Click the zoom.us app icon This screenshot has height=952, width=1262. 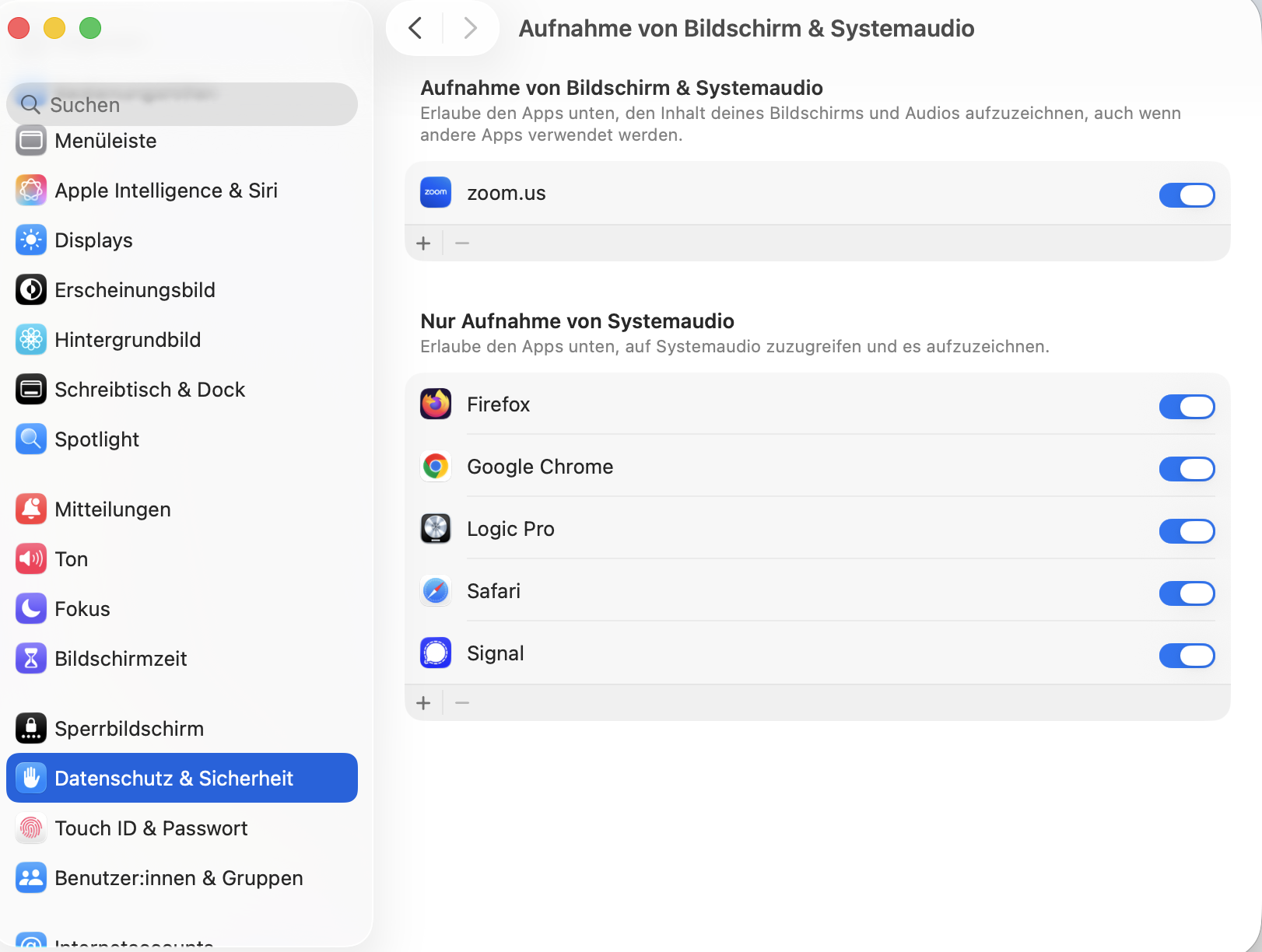coord(436,193)
